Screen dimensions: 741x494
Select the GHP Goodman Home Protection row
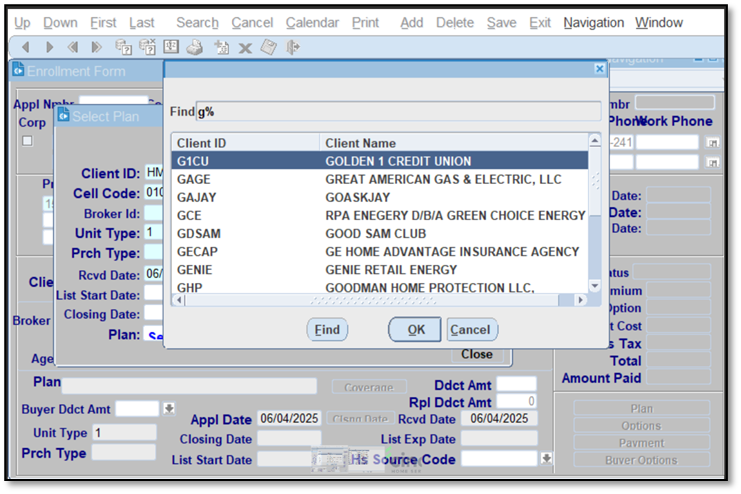380,286
